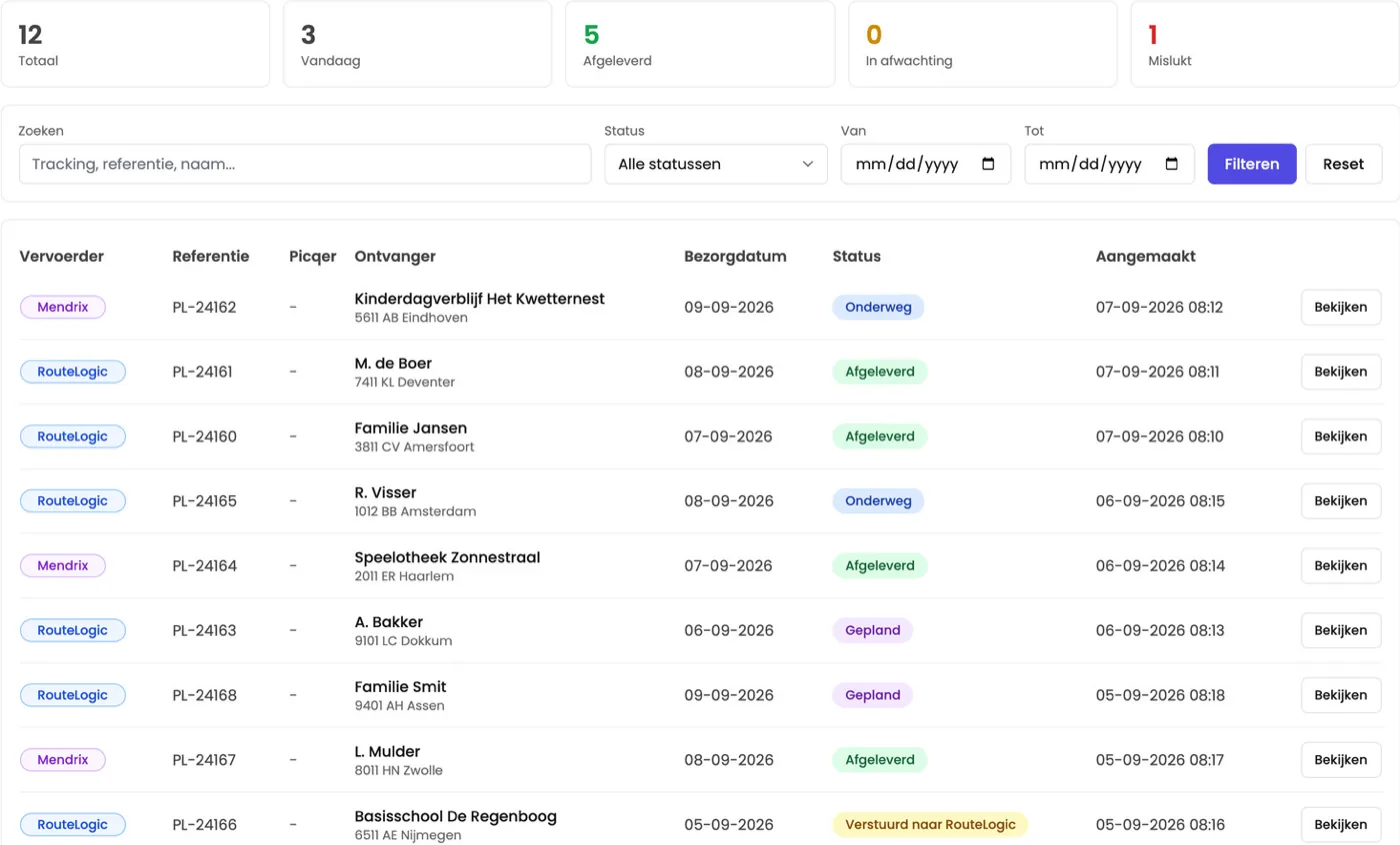The height and width of the screenshot is (845, 1400).
Task: Click recipient Kinderdagverblijf Het Kwetternest
Action: [x=480, y=298]
